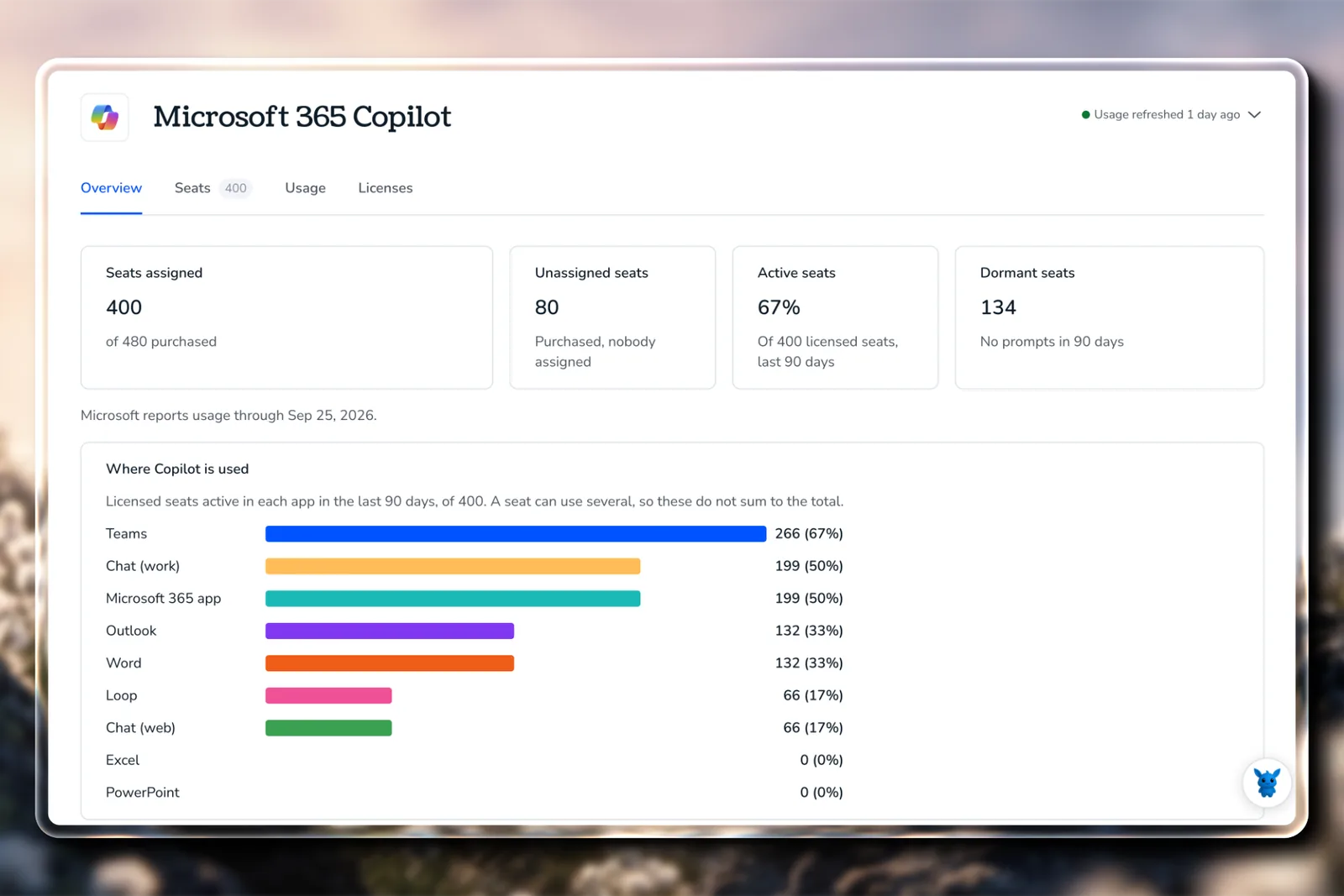
Task: Open the Unassigned seats card
Action: click(612, 317)
